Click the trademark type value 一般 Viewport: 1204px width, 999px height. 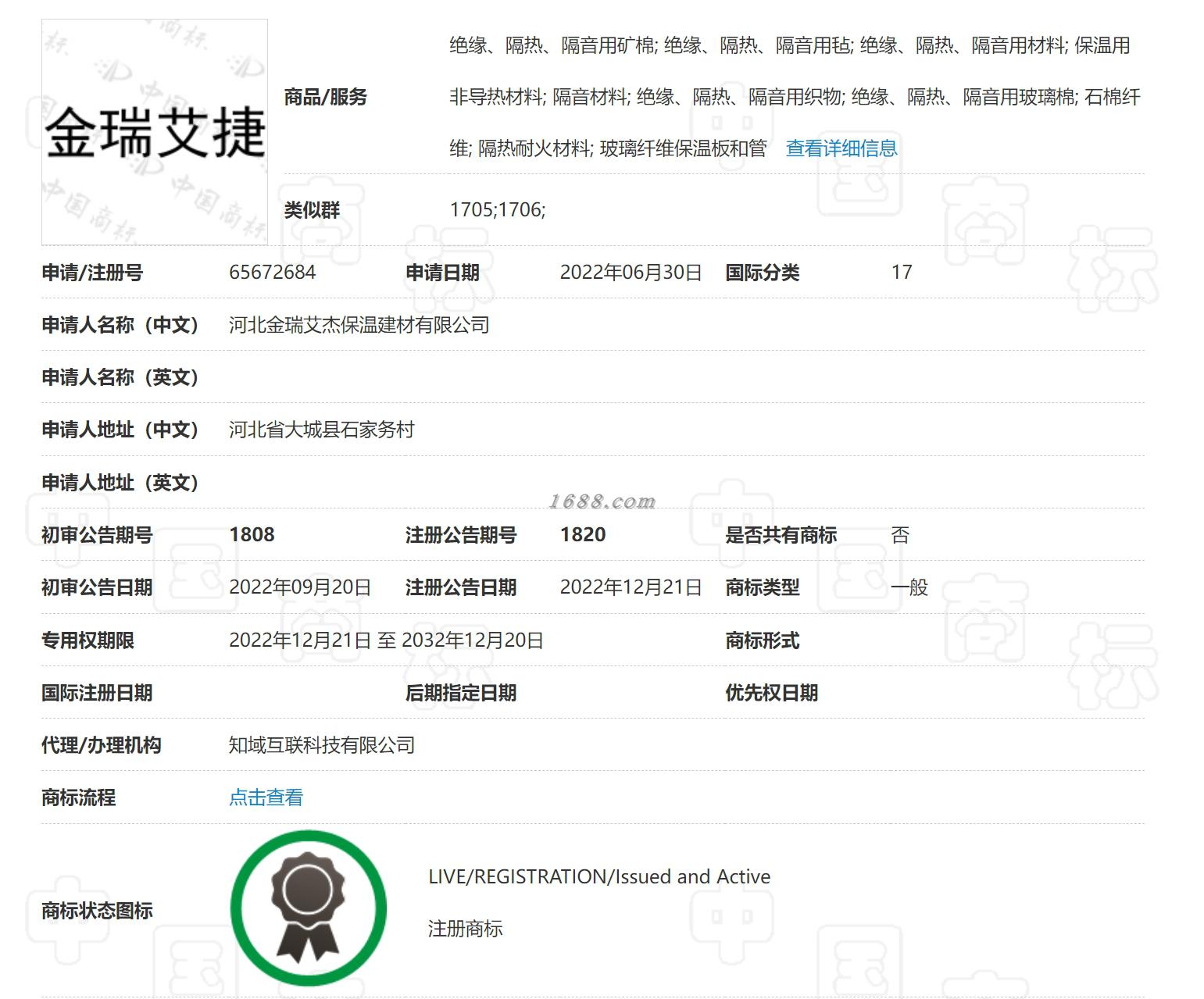pos(909,587)
